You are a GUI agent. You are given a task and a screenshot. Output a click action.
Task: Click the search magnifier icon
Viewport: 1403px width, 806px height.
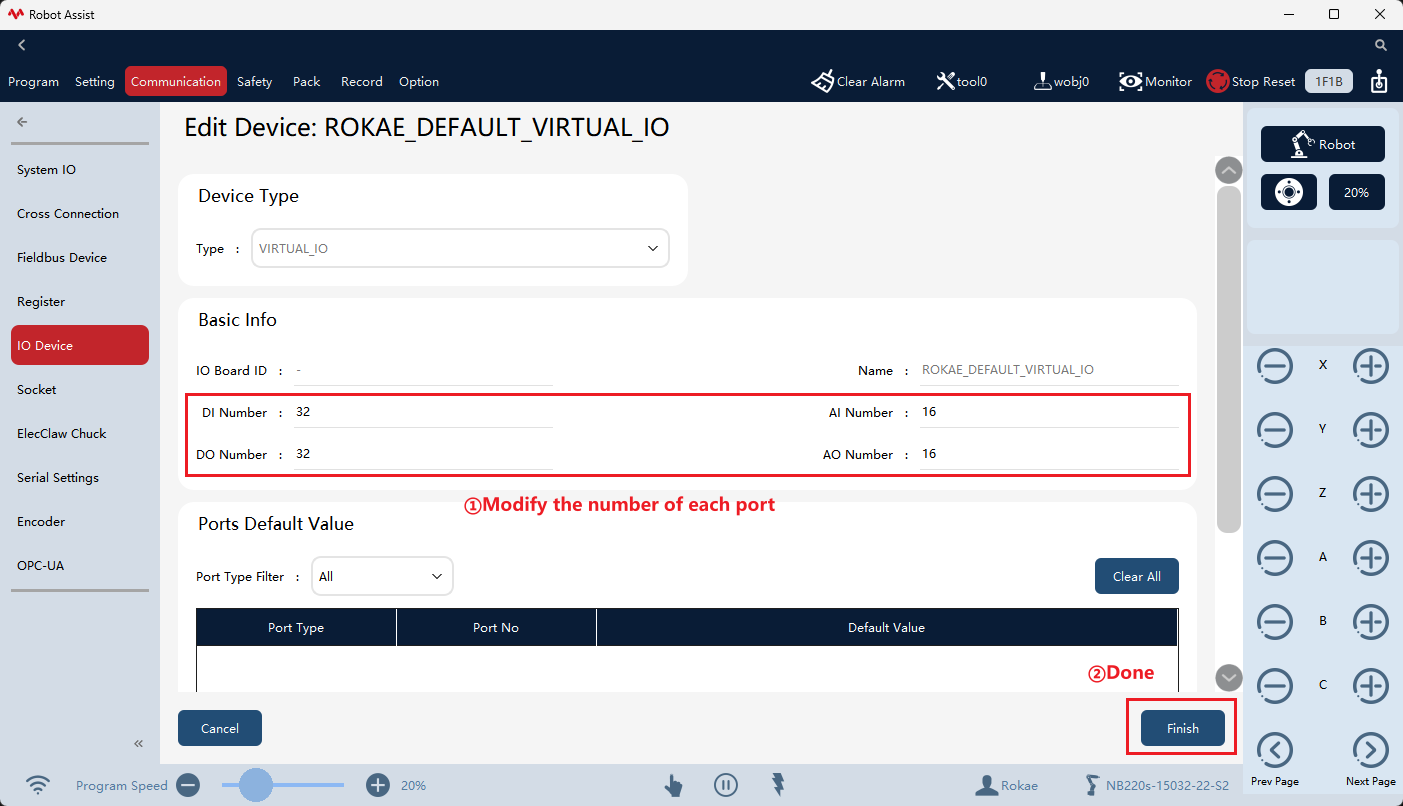click(1381, 45)
